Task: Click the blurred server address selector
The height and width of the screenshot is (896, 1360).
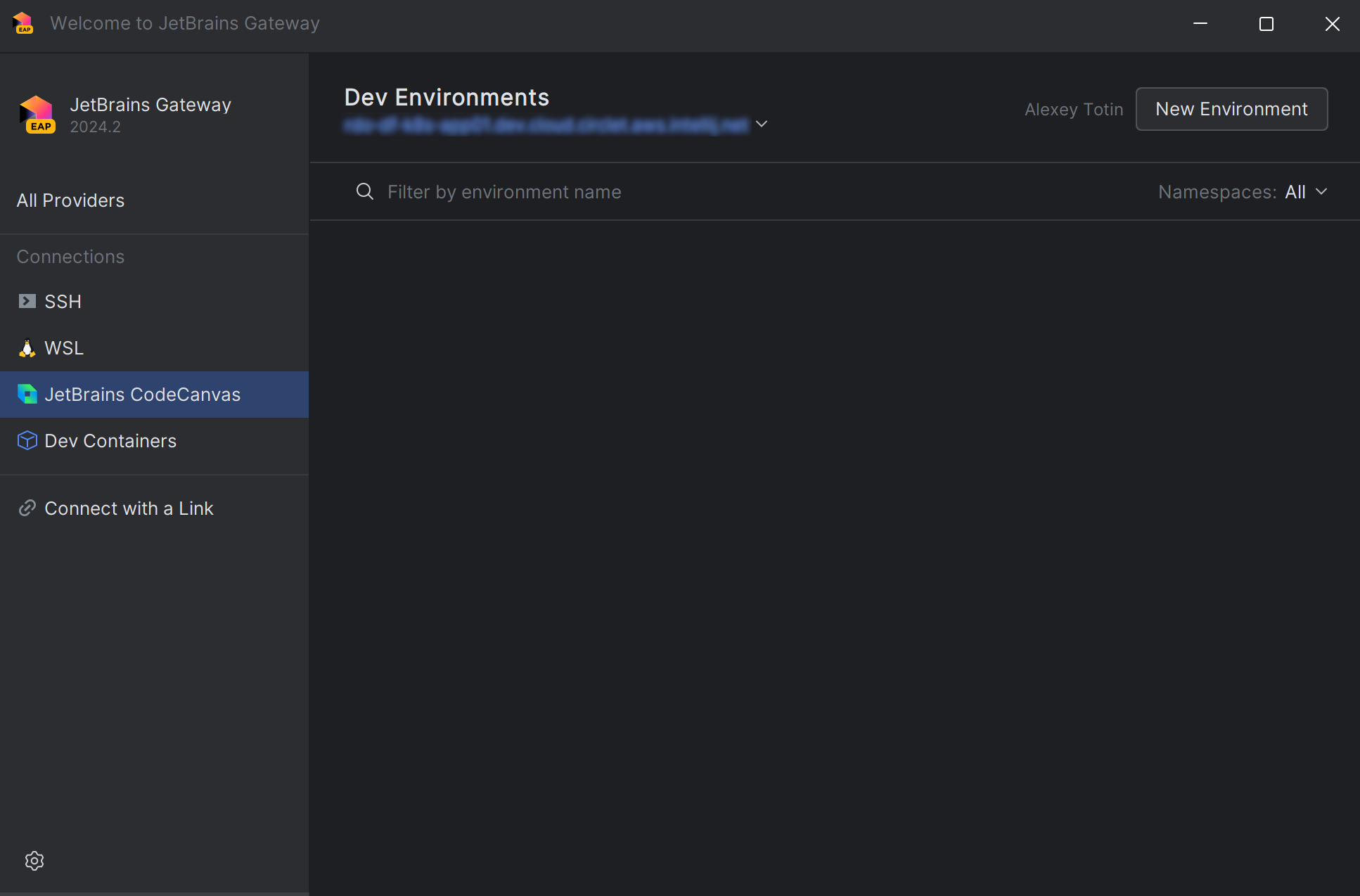Action: (546, 125)
